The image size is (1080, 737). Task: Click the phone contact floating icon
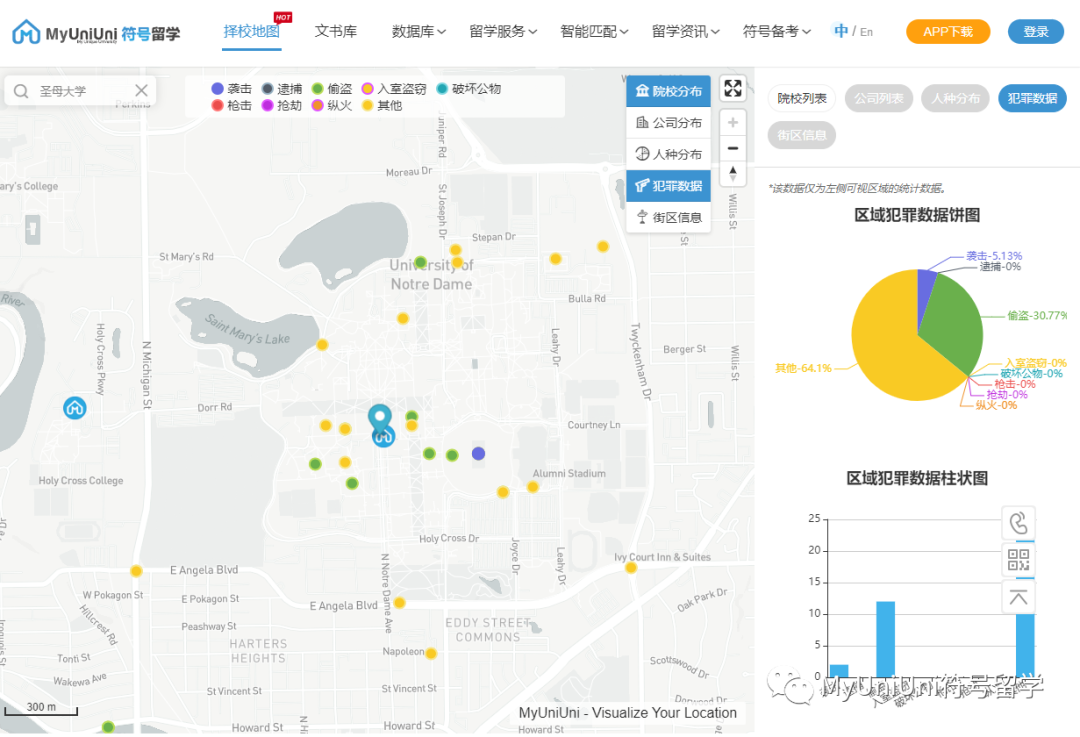pyautogui.click(x=1018, y=523)
